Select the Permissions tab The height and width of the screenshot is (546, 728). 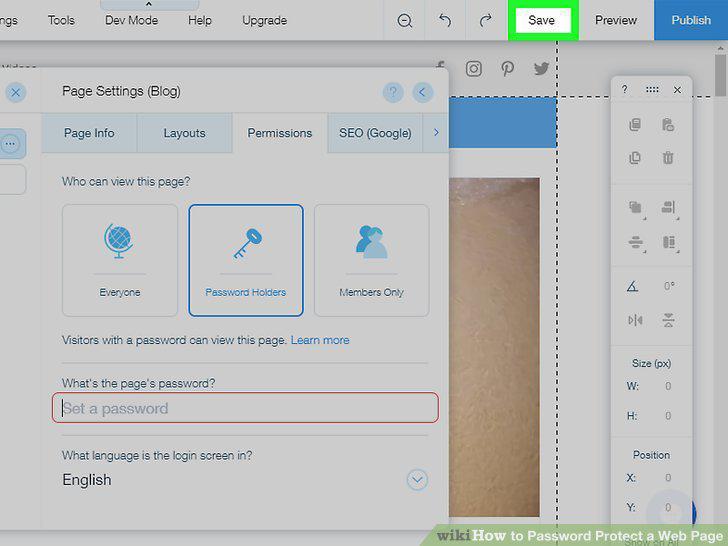coord(280,133)
